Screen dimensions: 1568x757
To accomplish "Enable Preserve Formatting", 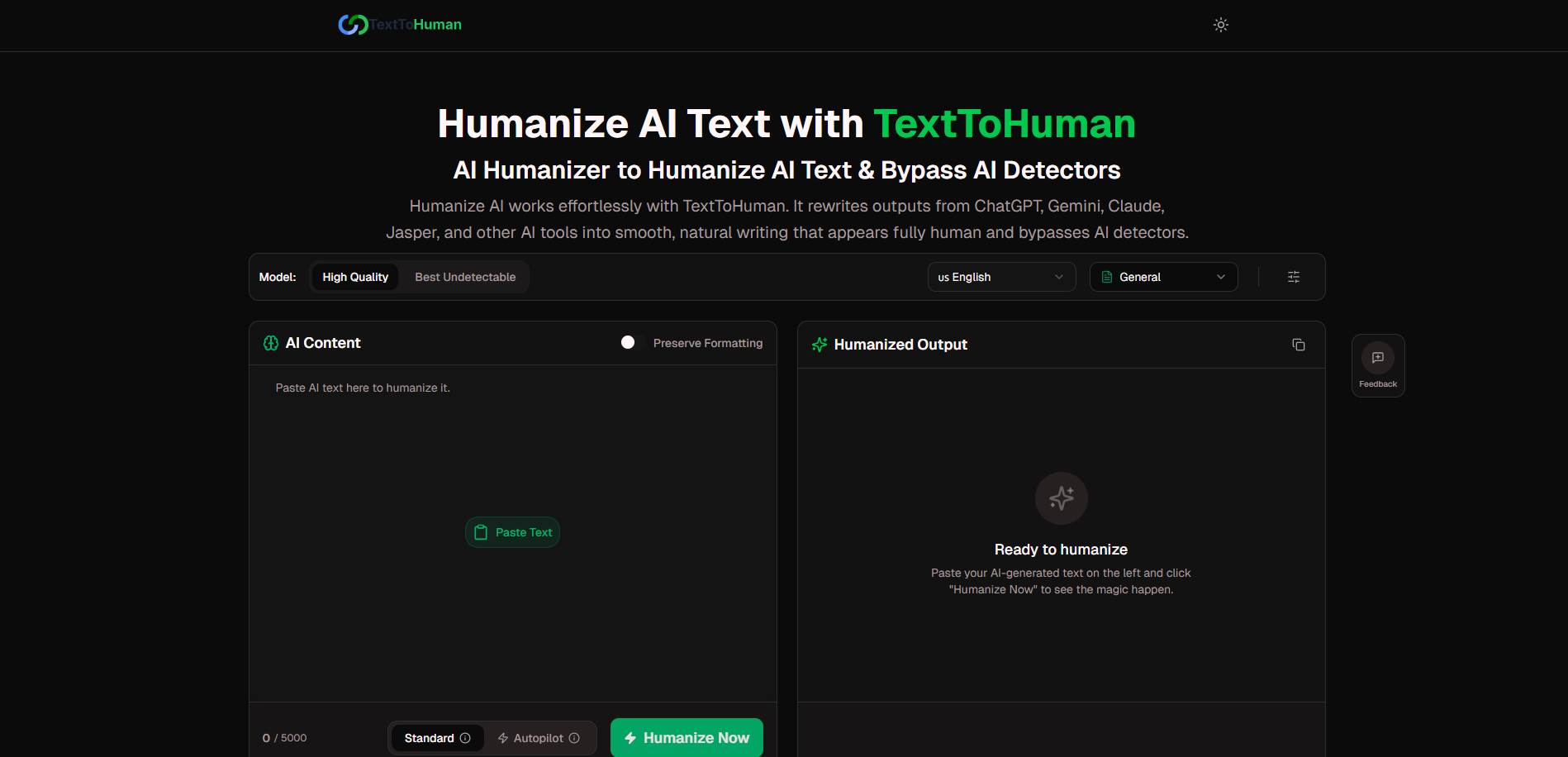I will pos(629,341).
